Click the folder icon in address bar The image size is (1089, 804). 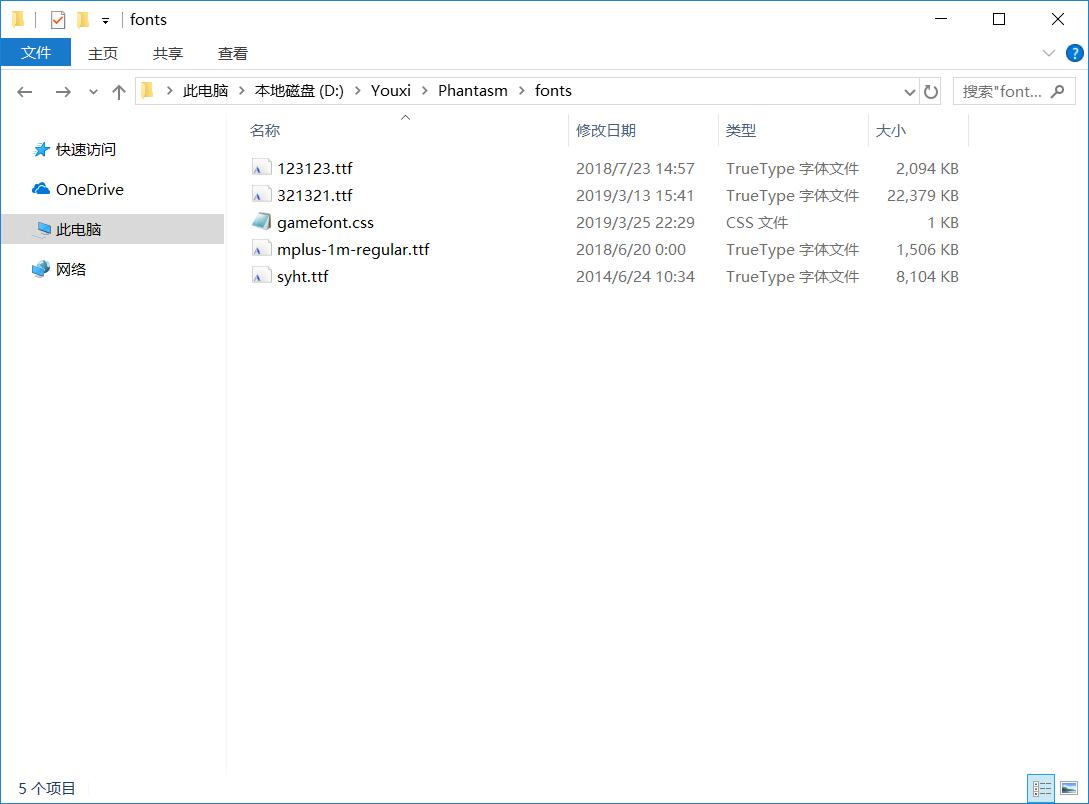click(147, 91)
